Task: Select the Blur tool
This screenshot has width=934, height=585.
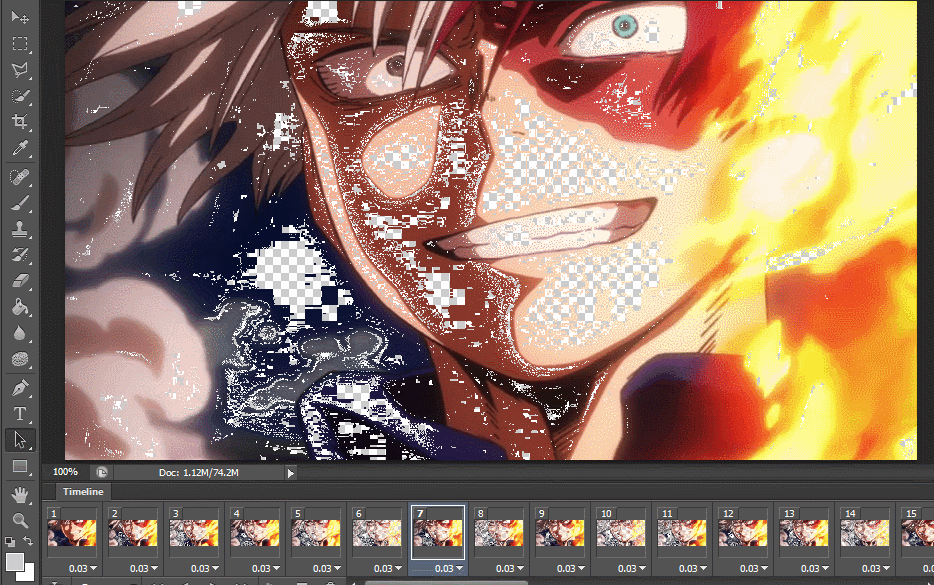Action: coord(20,333)
